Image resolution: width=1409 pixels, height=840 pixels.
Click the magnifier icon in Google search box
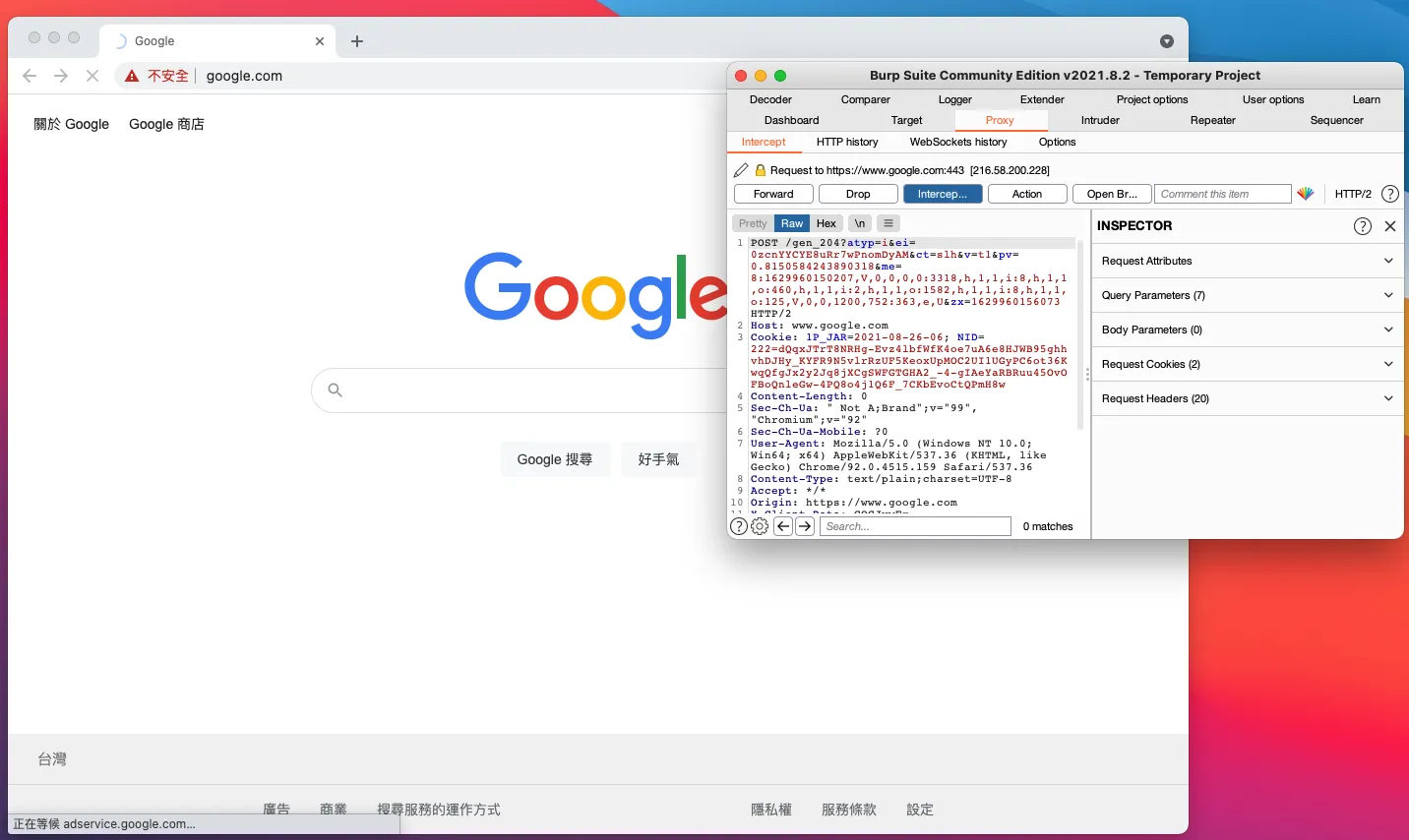[x=336, y=390]
